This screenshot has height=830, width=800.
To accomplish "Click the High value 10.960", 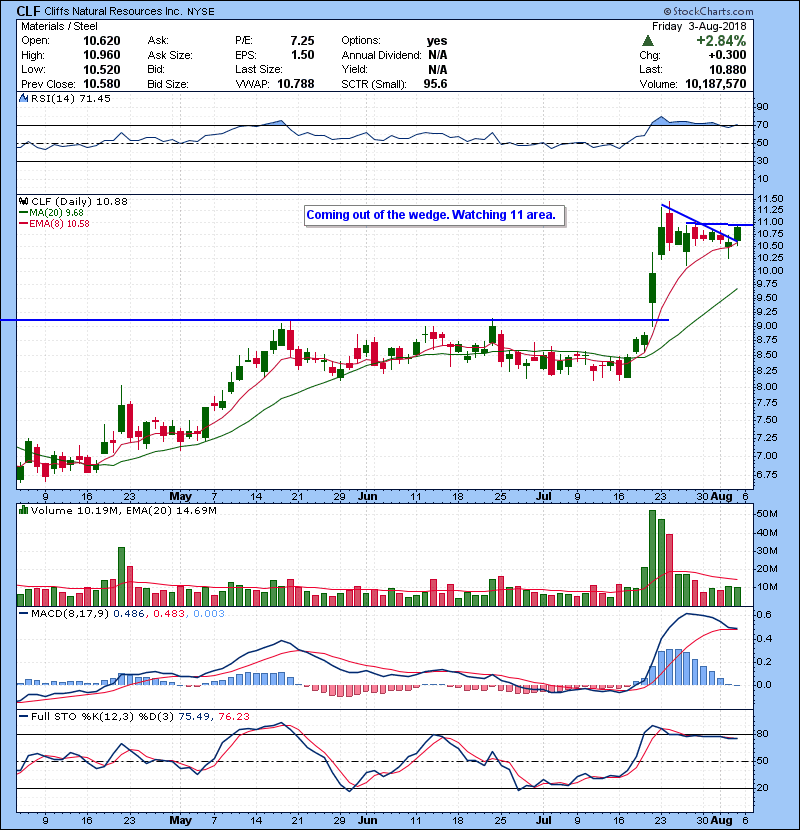I will pyautogui.click(x=102, y=55).
